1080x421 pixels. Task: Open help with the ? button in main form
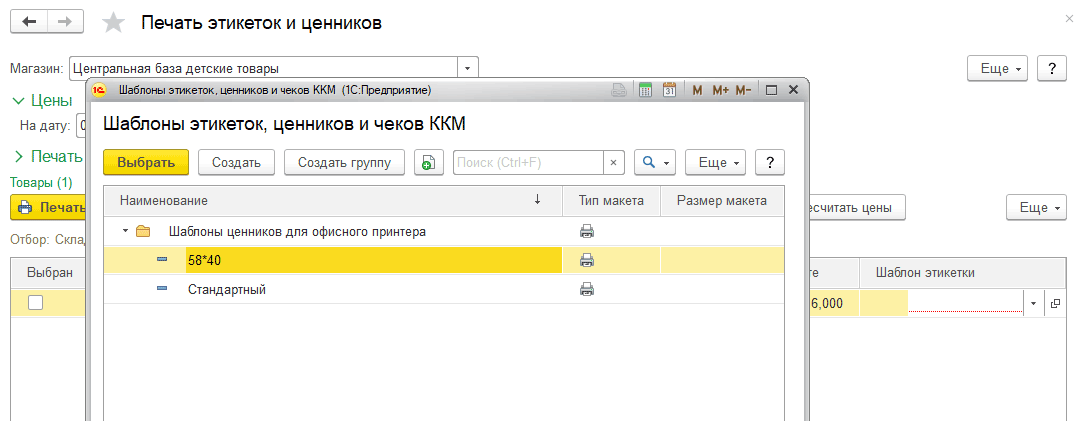[1052, 68]
